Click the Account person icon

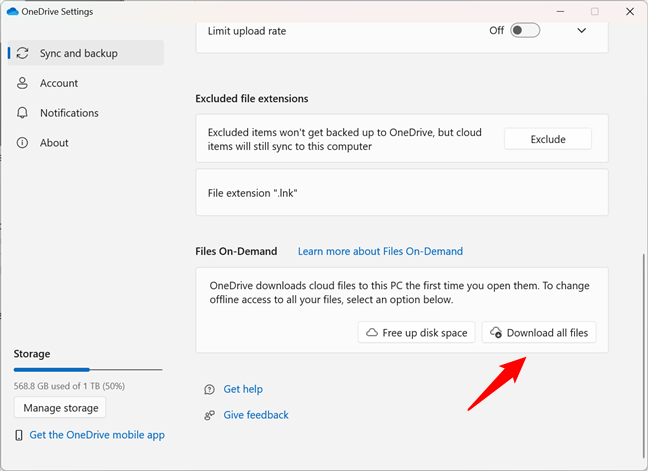tap(23, 83)
